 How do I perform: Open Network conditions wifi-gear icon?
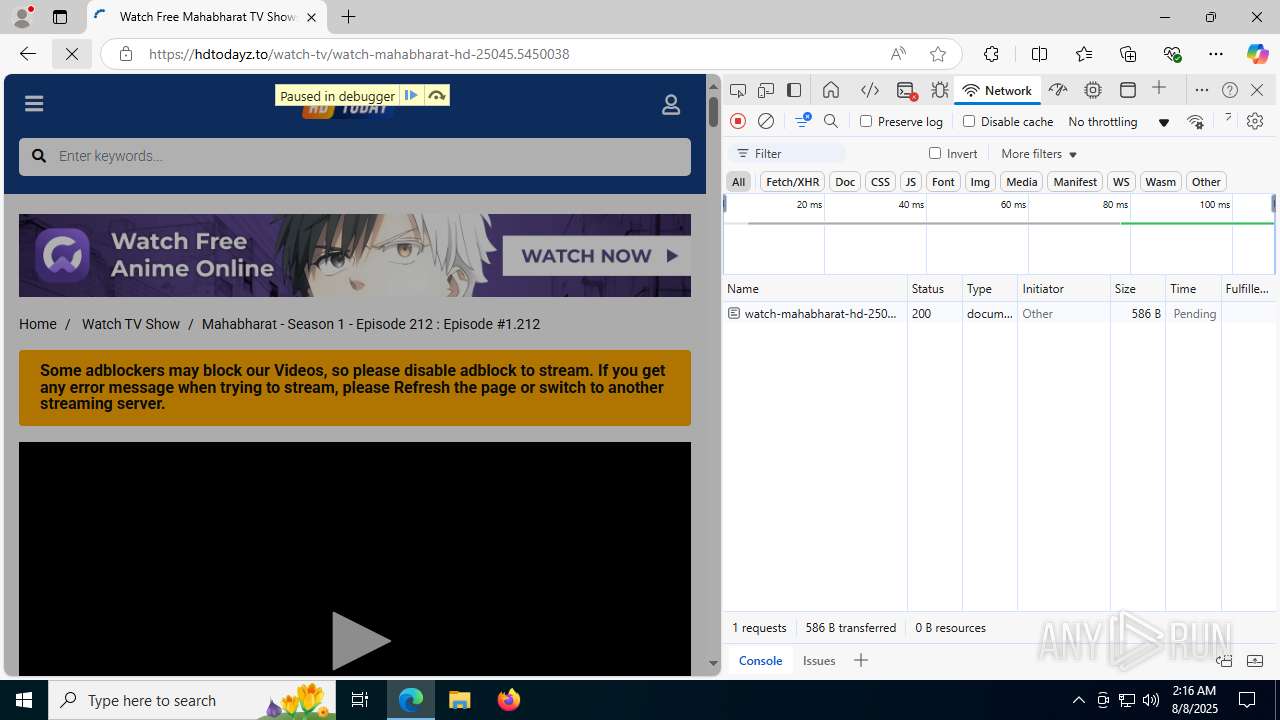(1195, 122)
